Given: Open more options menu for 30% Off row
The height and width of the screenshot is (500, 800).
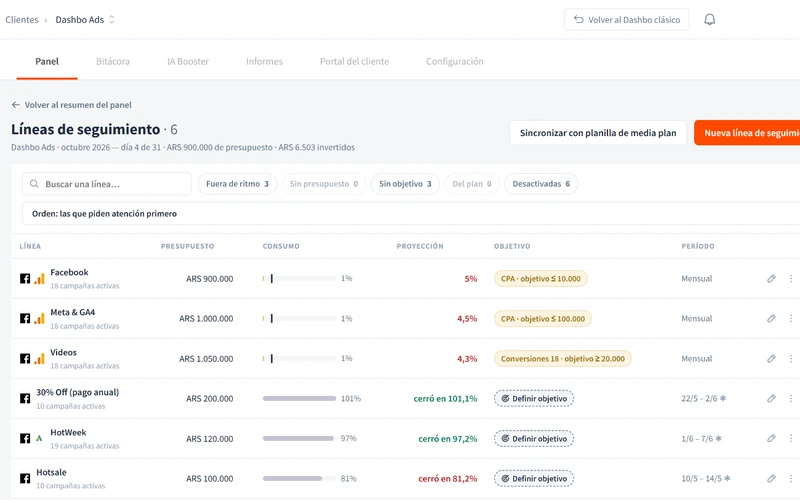Looking at the screenshot, I should [x=791, y=398].
